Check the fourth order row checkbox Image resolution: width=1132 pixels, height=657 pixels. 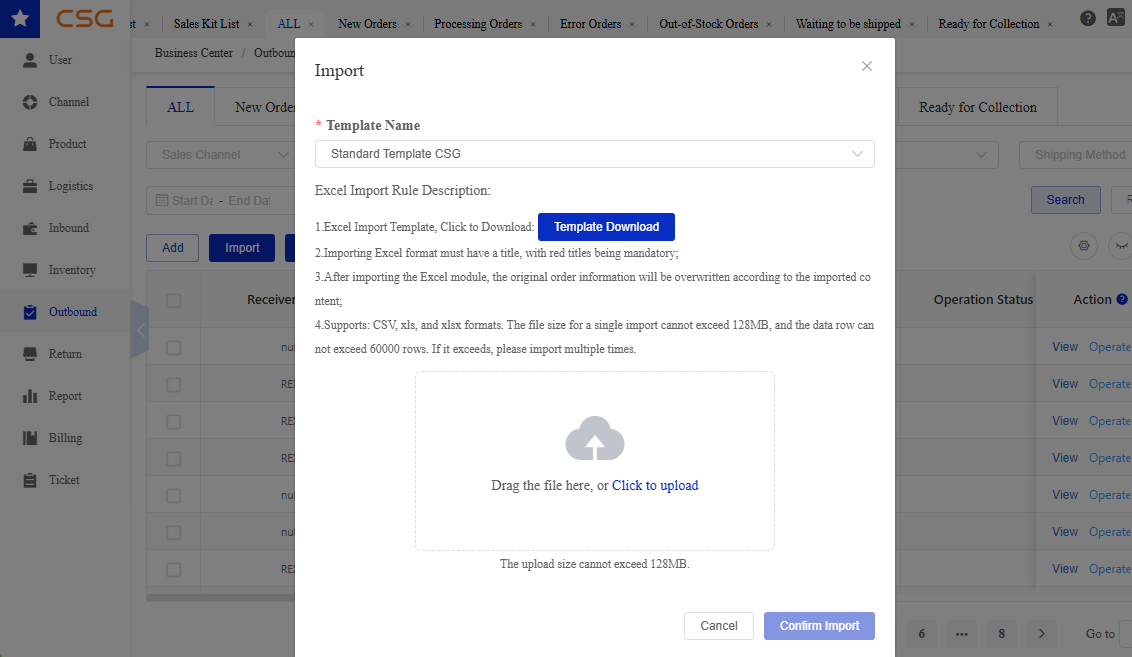173,458
